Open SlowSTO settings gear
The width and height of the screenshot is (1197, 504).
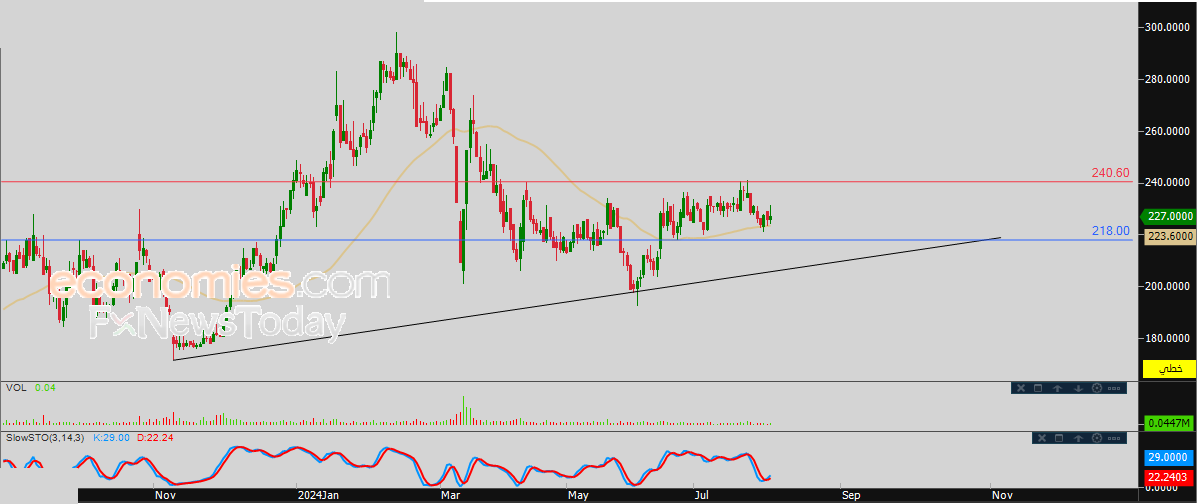(x=1097, y=438)
